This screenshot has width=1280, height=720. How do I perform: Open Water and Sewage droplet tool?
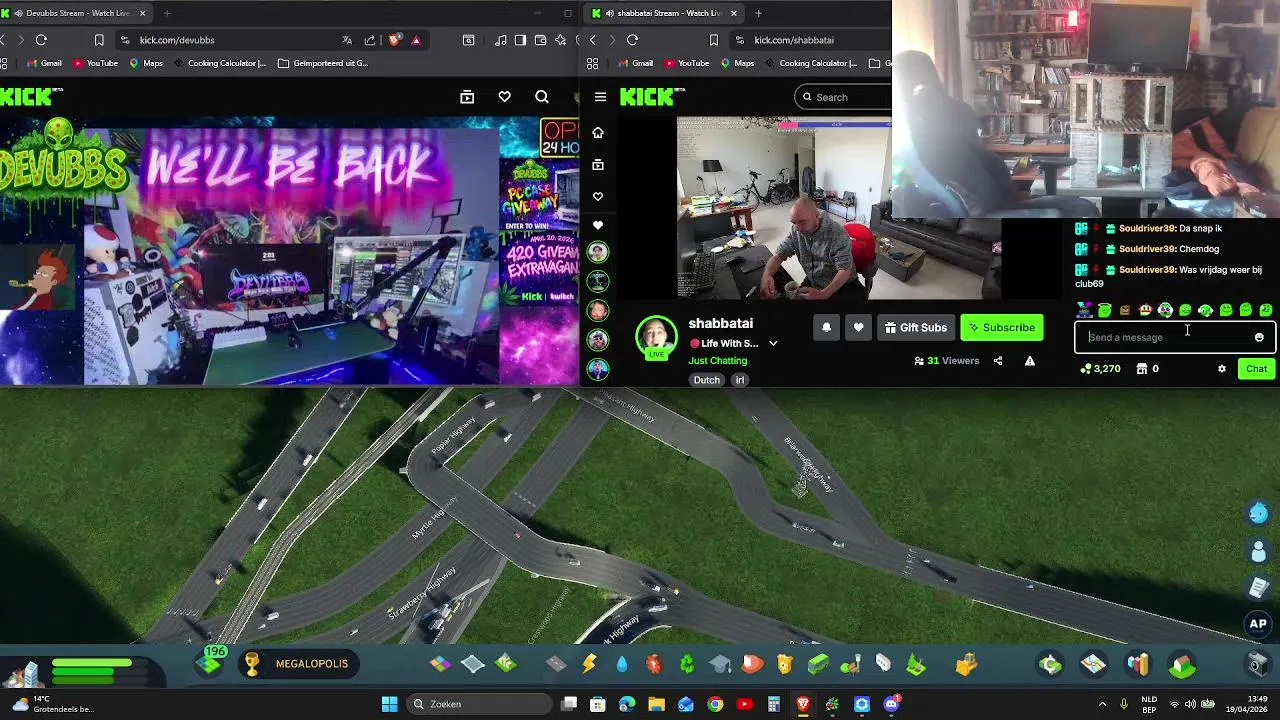(x=622, y=664)
